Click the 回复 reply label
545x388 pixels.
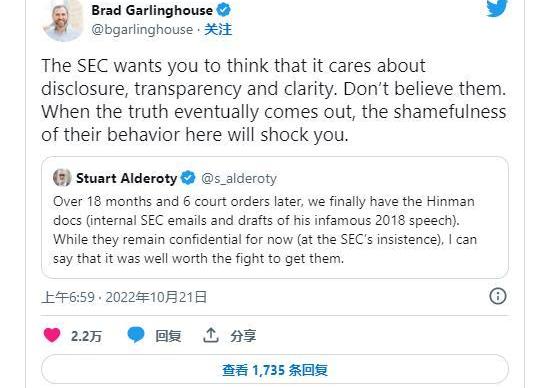168,336
